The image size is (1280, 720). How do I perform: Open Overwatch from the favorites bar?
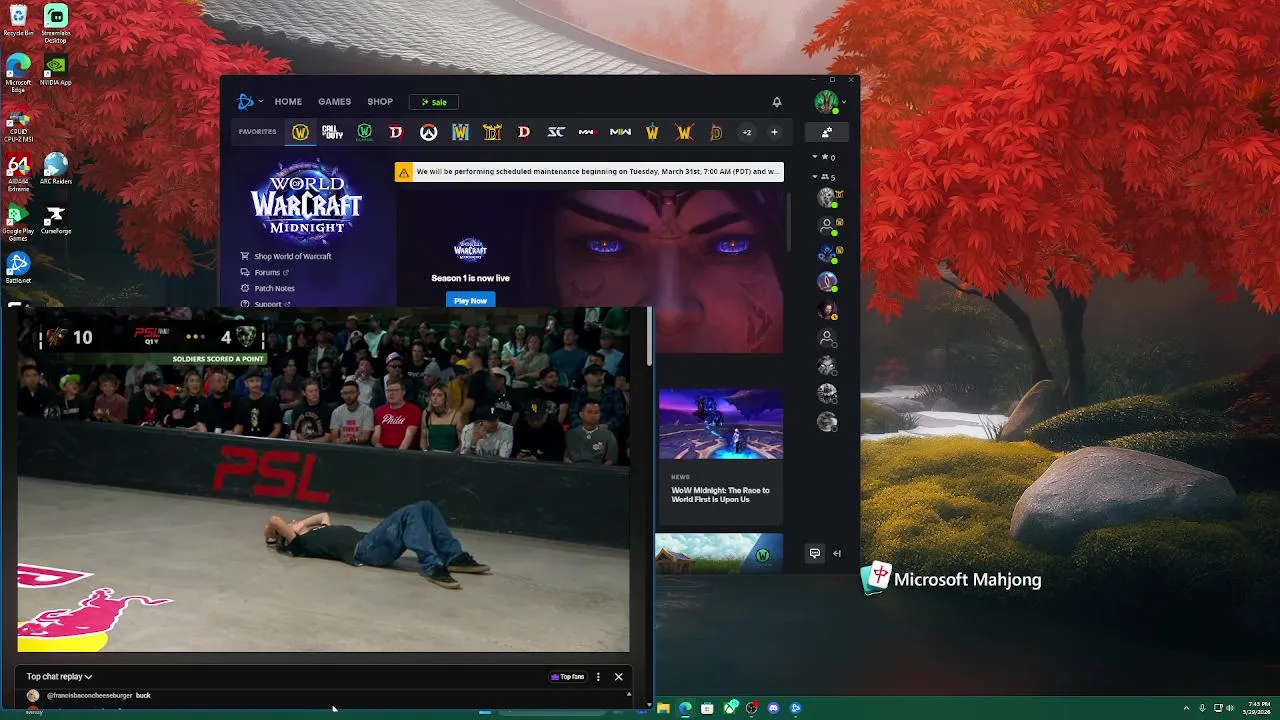[x=428, y=132]
